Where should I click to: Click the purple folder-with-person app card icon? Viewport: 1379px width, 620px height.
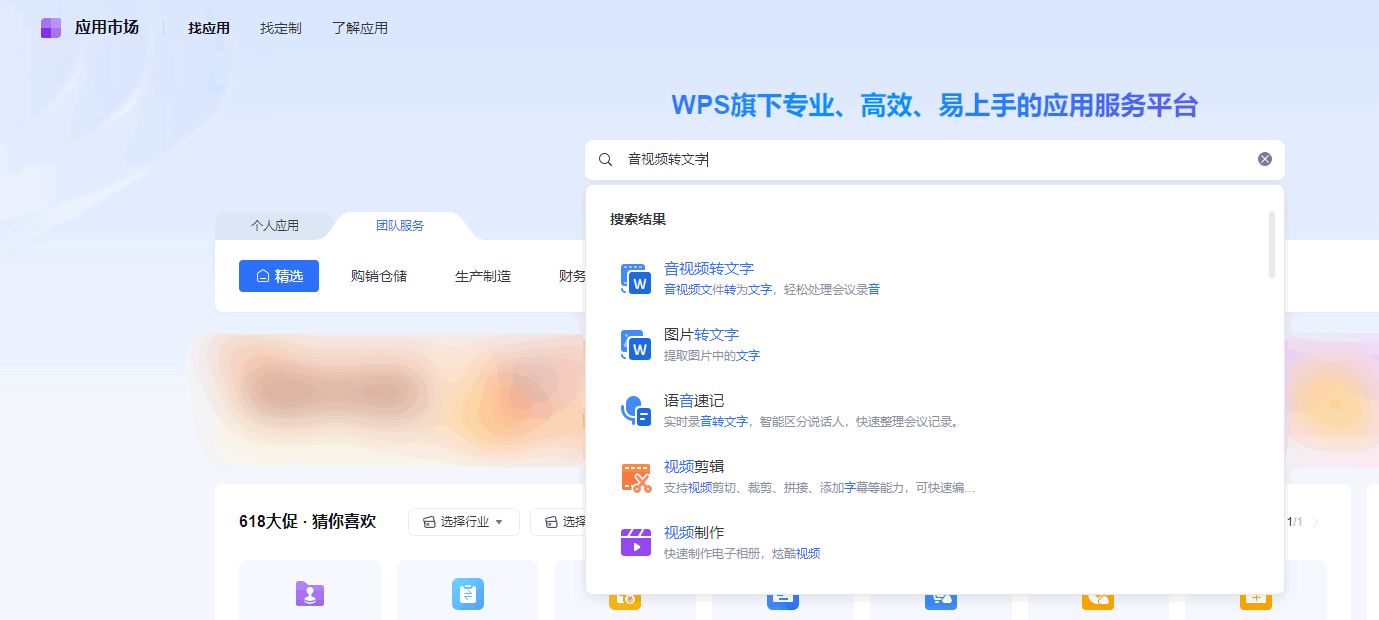(x=310, y=594)
